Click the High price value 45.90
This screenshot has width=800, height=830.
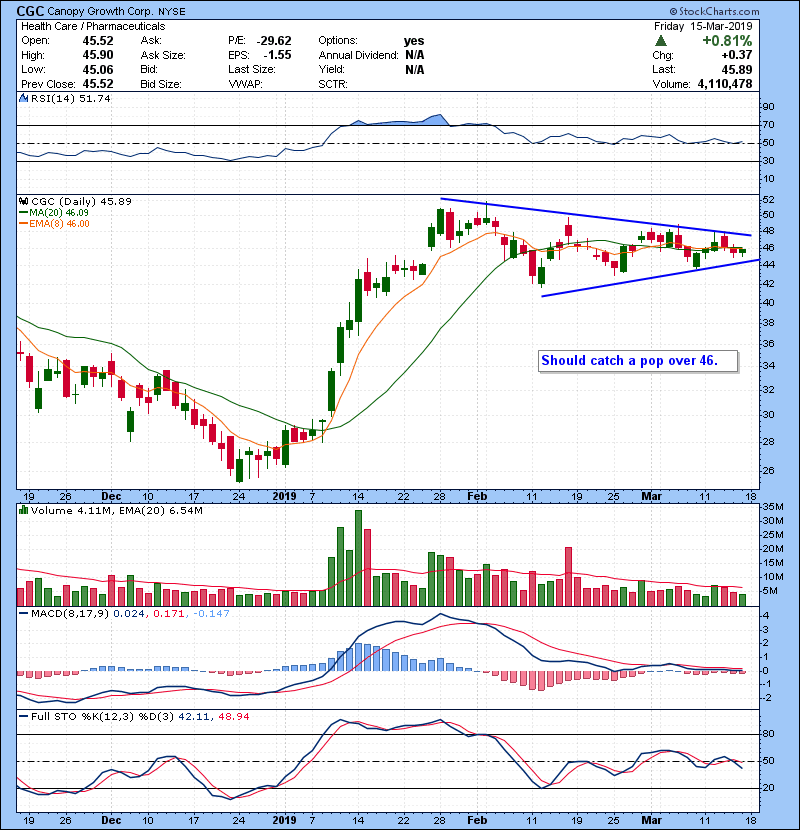point(98,55)
